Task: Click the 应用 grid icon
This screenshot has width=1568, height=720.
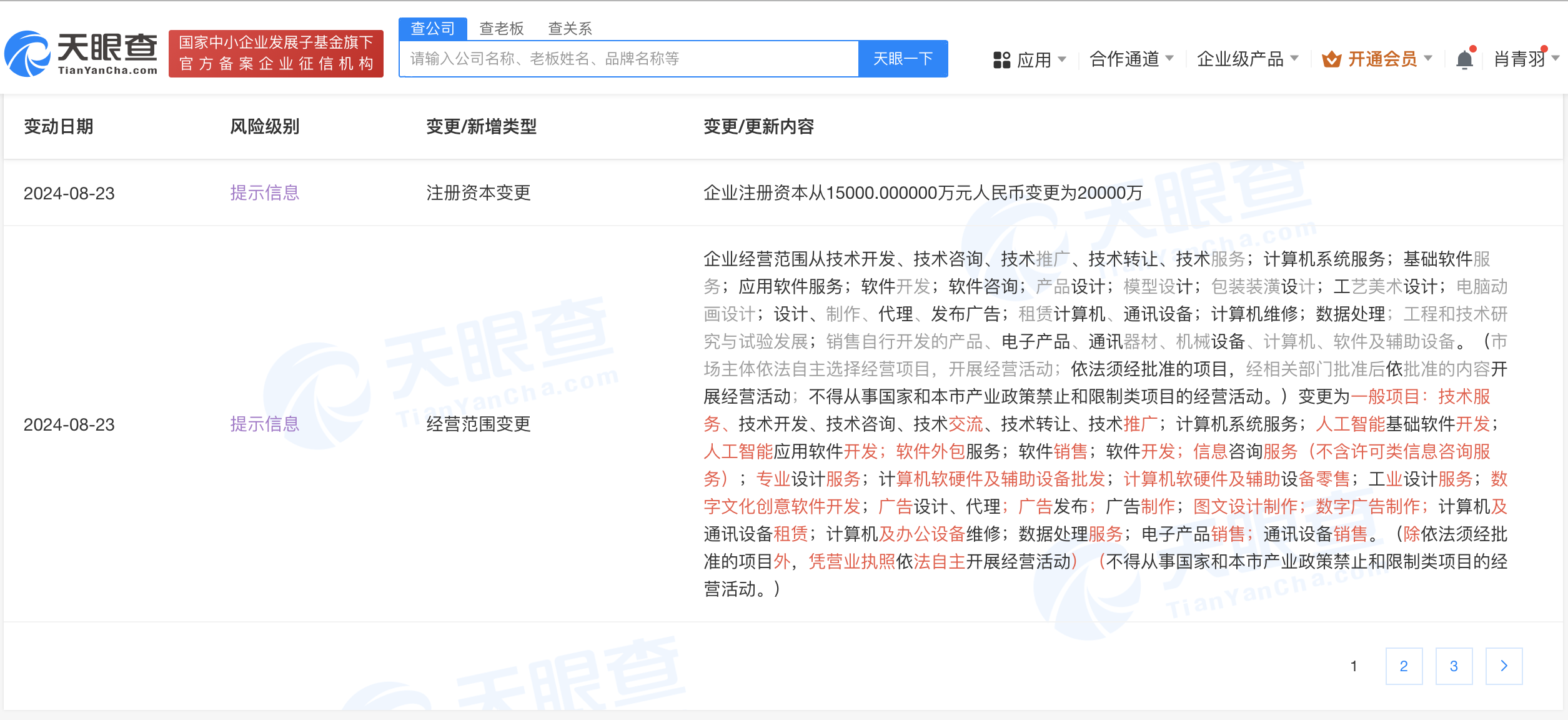Action: pyautogui.click(x=1003, y=57)
